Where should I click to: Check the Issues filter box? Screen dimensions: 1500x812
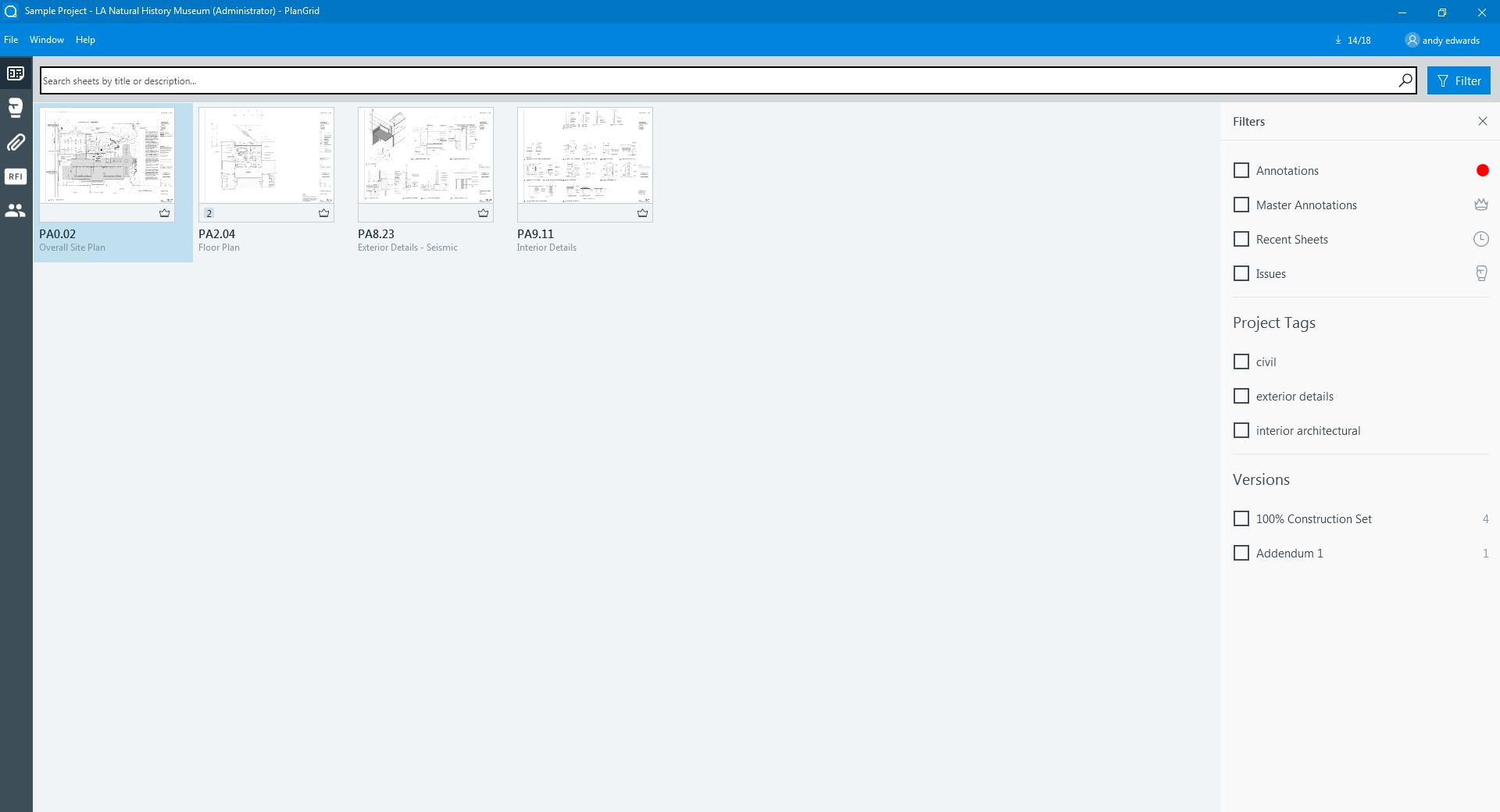pyautogui.click(x=1241, y=273)
